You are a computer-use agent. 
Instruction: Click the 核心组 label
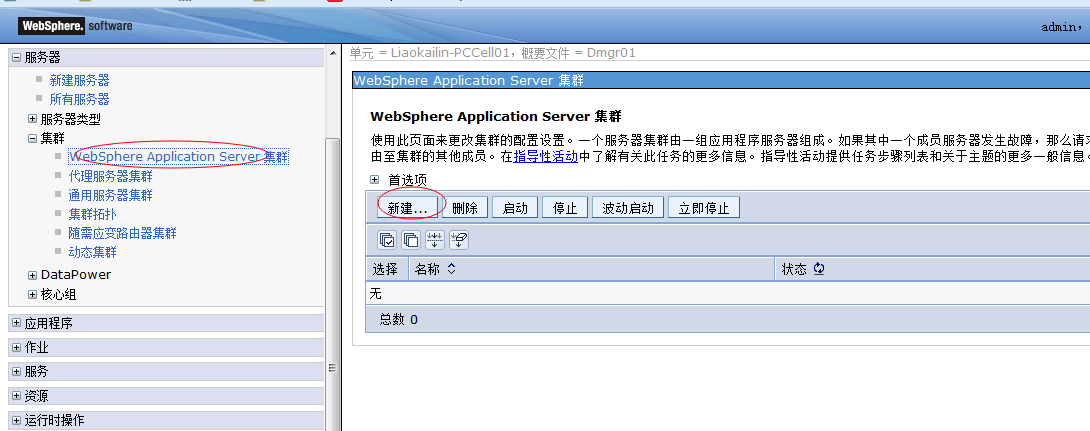[x=58, y=295]
